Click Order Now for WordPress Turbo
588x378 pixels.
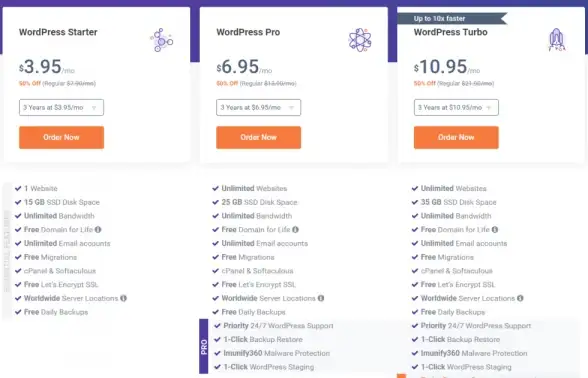[x=456, y=137]
